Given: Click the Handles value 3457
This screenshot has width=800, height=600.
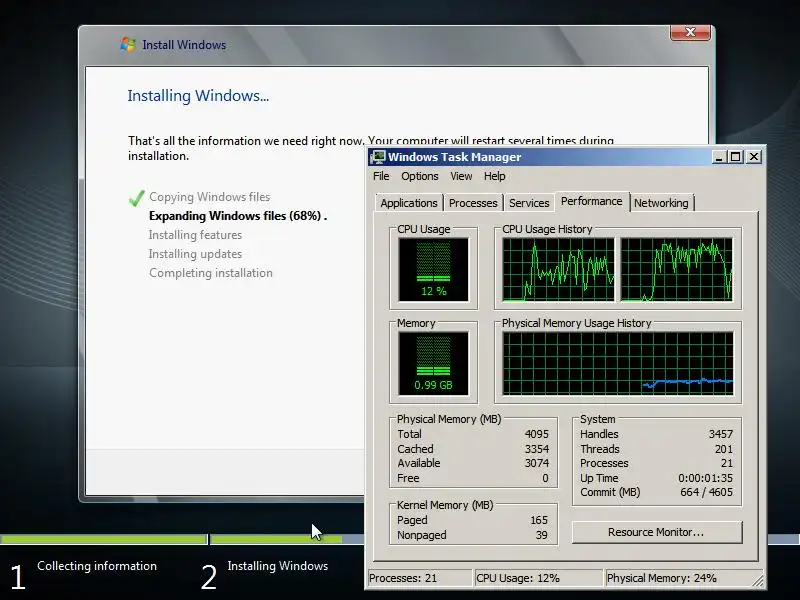Looking at the screenshot, I should [720, 434].
